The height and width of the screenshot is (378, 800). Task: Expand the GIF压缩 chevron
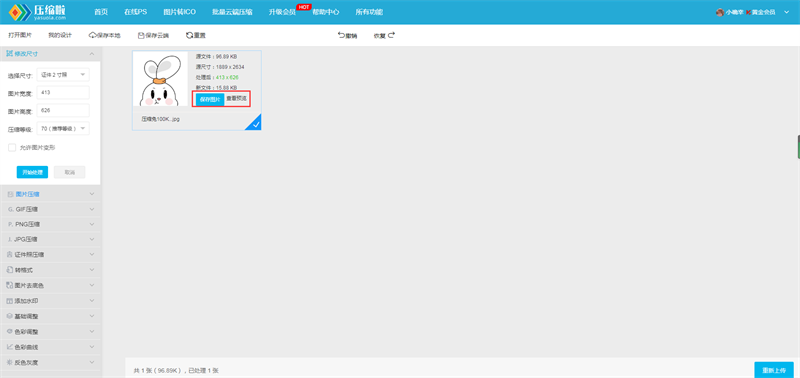(x=92, y=209)
